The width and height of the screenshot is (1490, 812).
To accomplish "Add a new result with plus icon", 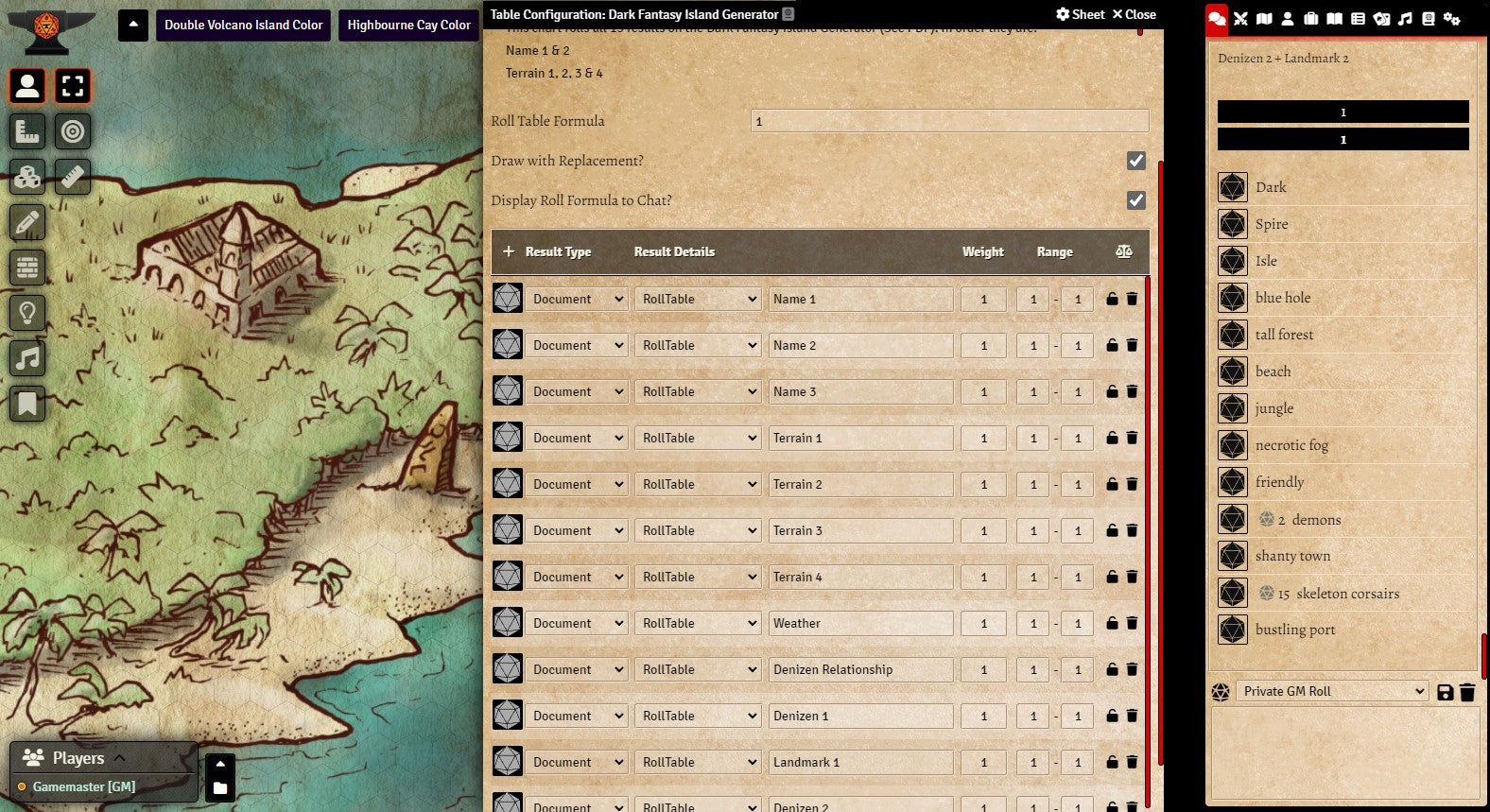I will tap(509, 251).
